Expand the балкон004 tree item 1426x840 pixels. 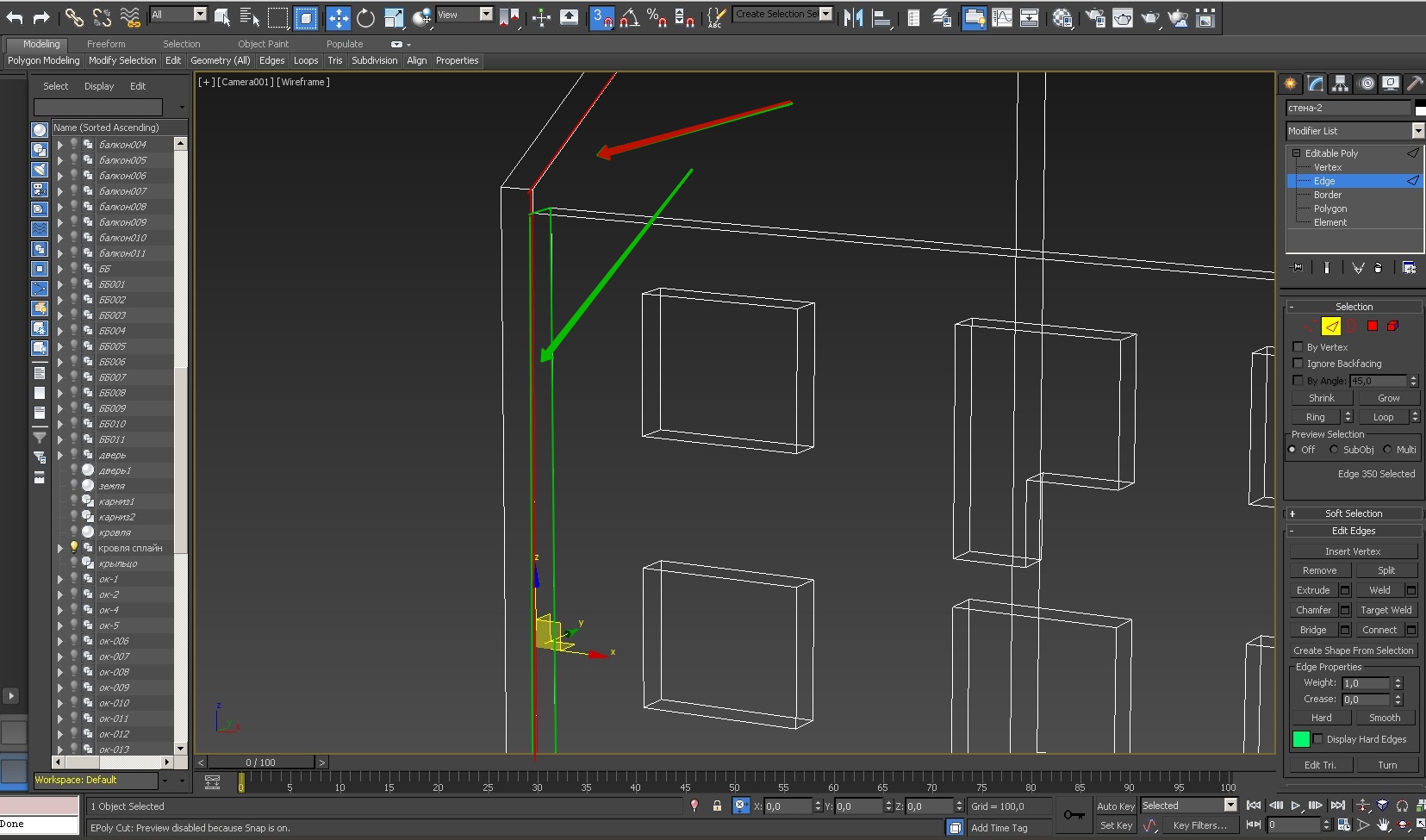(x=60, y=145)
